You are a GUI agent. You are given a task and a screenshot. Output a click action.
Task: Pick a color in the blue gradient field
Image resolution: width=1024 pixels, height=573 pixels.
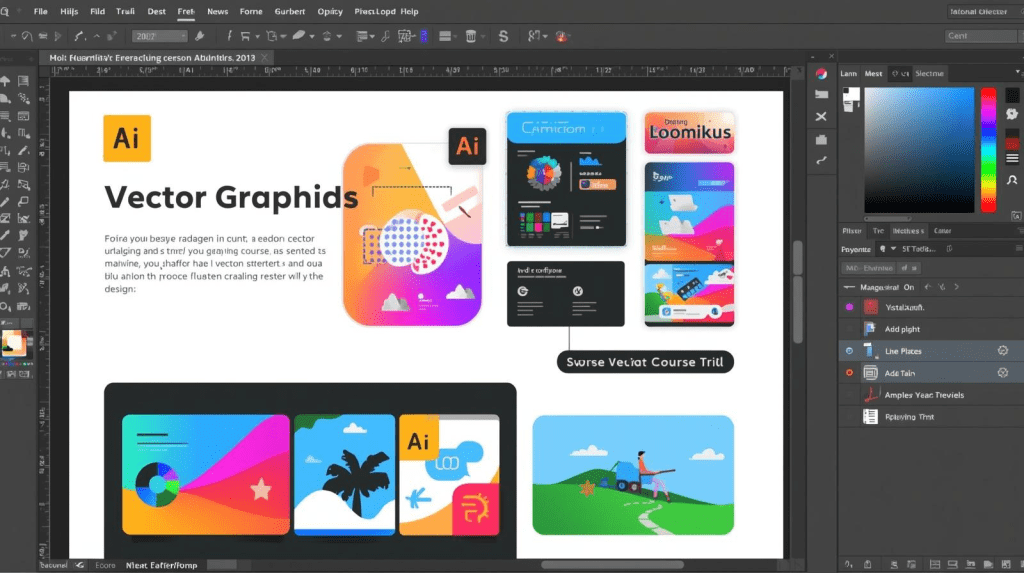(x=919, y=150)
